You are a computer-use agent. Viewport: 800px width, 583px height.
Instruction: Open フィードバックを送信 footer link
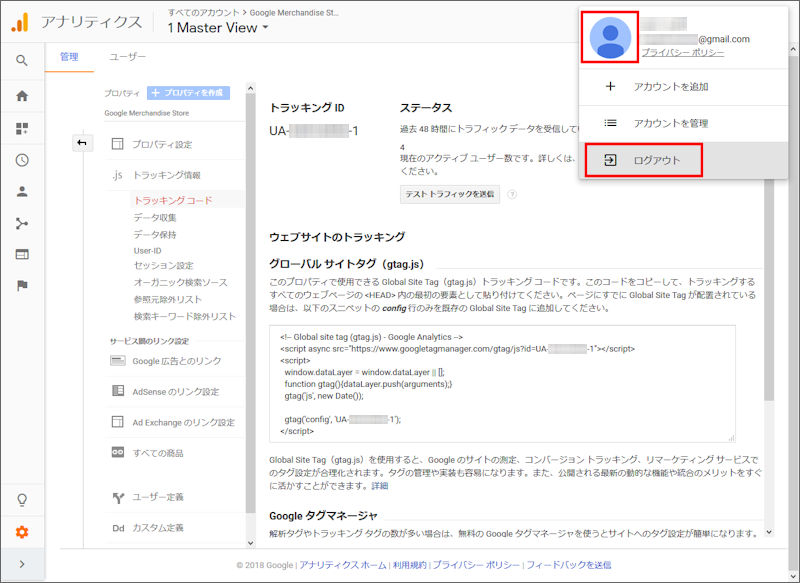coord(568,565)
